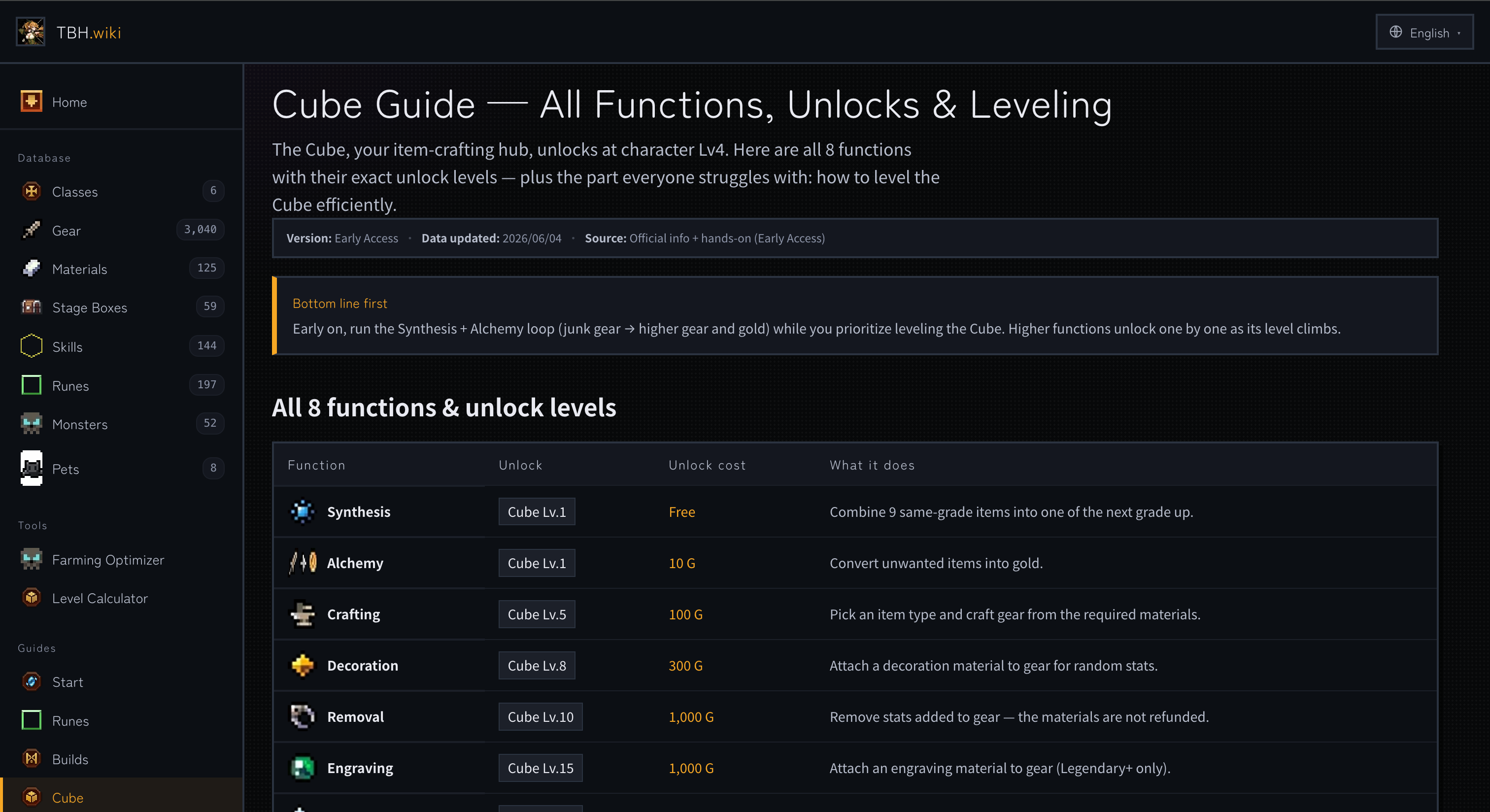Click the Decoration function name
Viewport: 1490px width, 812px height.
pyautogui.click(x=363, y=666)
